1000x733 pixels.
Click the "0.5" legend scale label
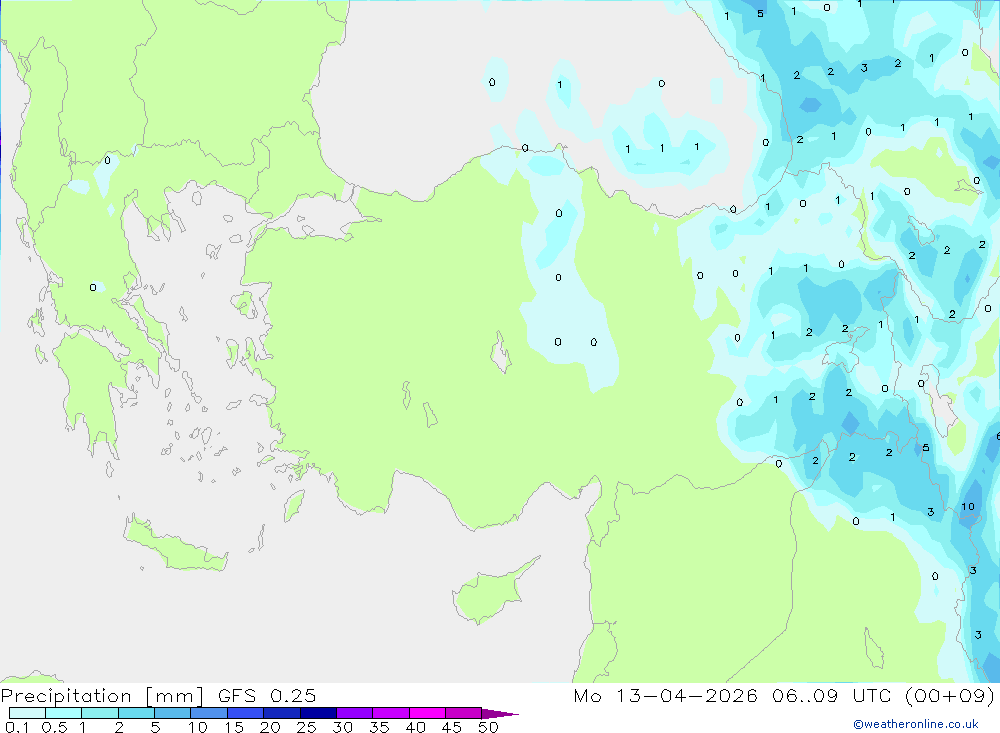click(x=54, y=727)
